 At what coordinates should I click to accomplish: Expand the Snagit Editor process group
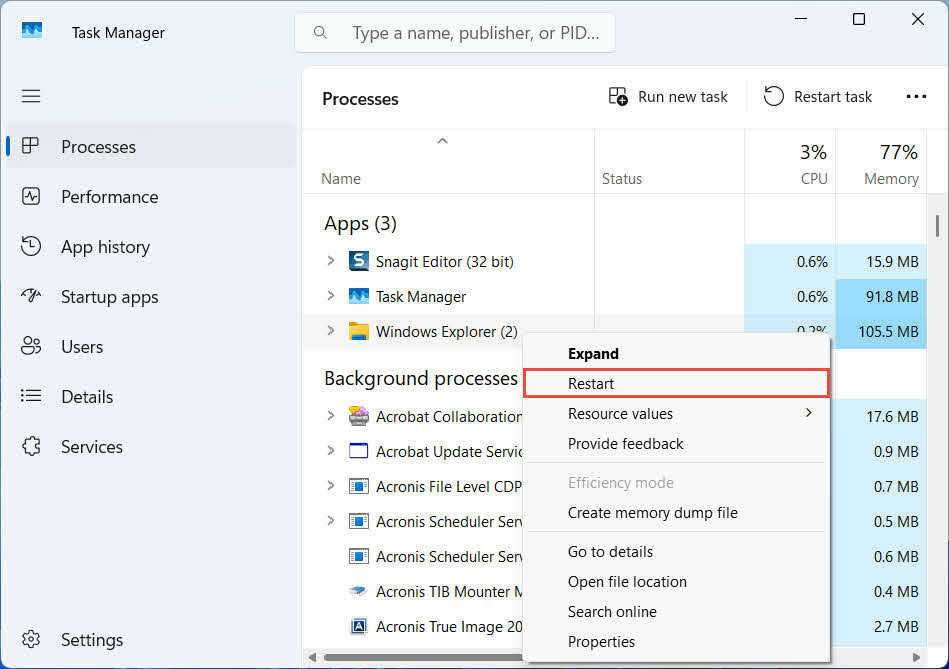click(330, 261)
